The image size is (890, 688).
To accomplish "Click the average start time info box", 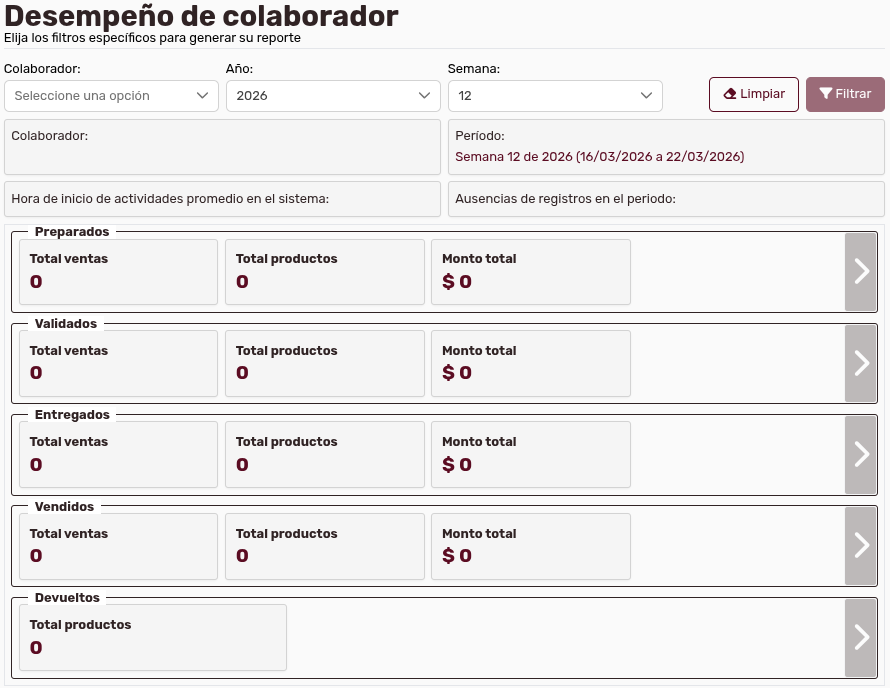I will pyautogui.click(x=222, y=199).
